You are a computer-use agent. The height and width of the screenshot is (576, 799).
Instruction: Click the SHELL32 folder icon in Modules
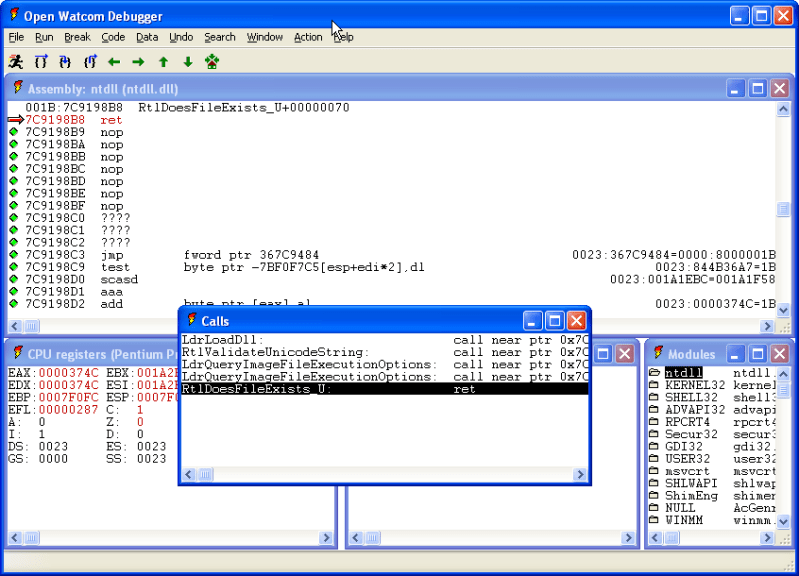click(x=654, y=397)
